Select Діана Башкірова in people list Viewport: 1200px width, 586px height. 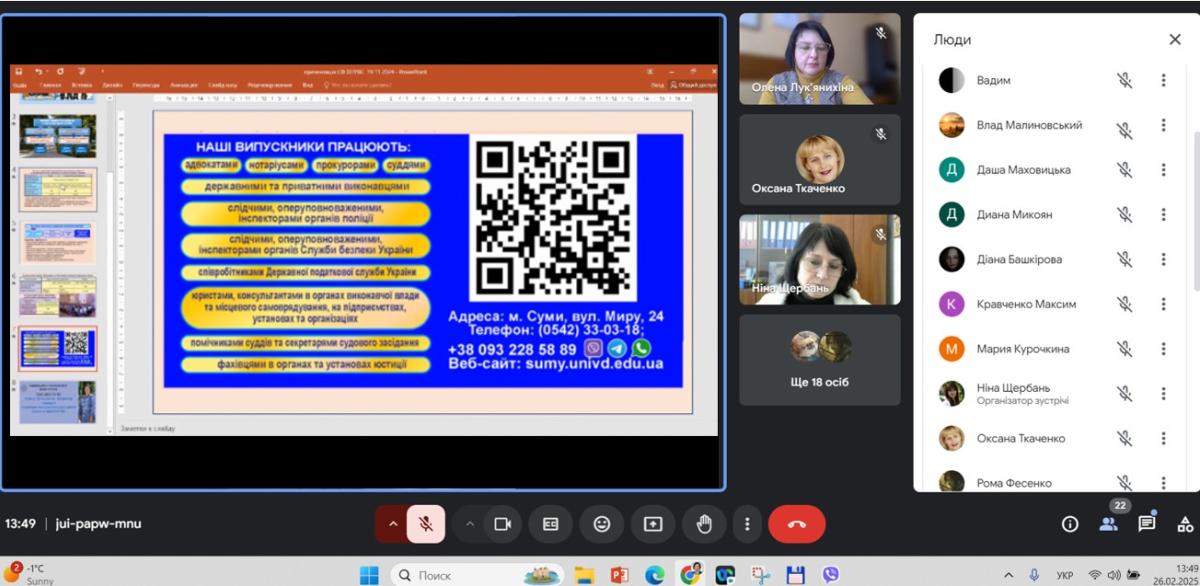(x=1019, y=260)
